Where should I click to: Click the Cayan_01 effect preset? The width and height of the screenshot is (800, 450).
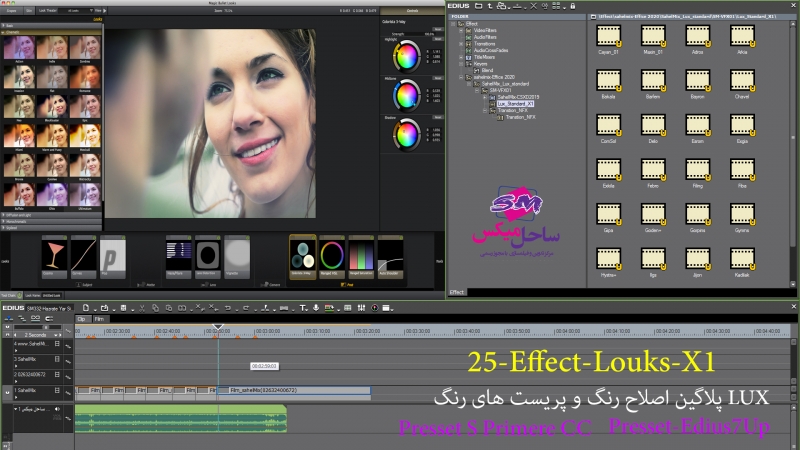click(609, 39)
